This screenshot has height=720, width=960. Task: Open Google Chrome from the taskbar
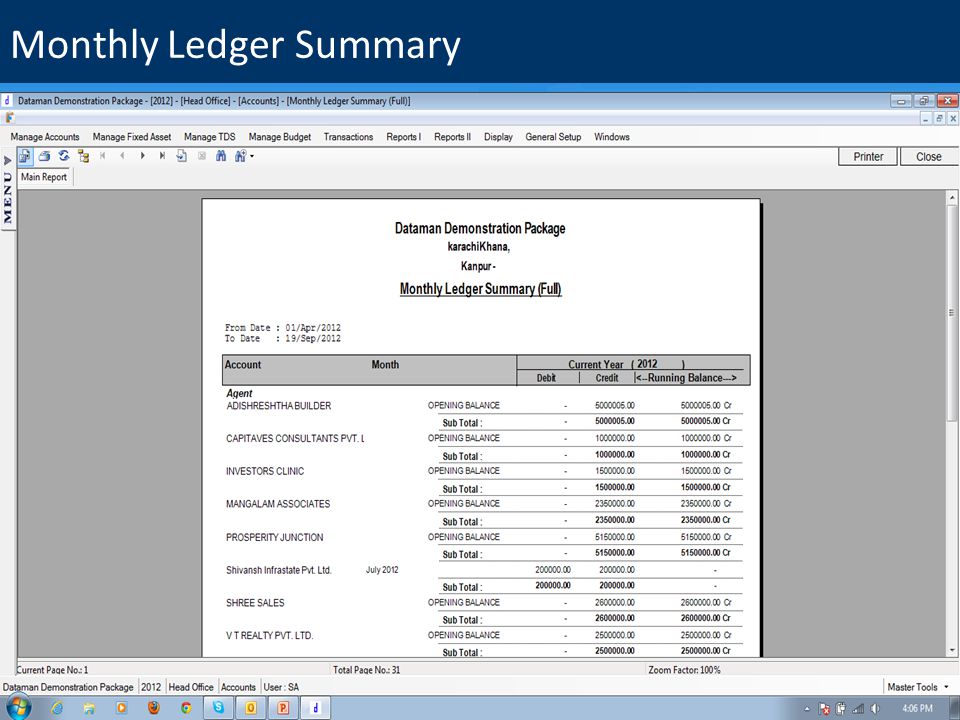[186, 708]
